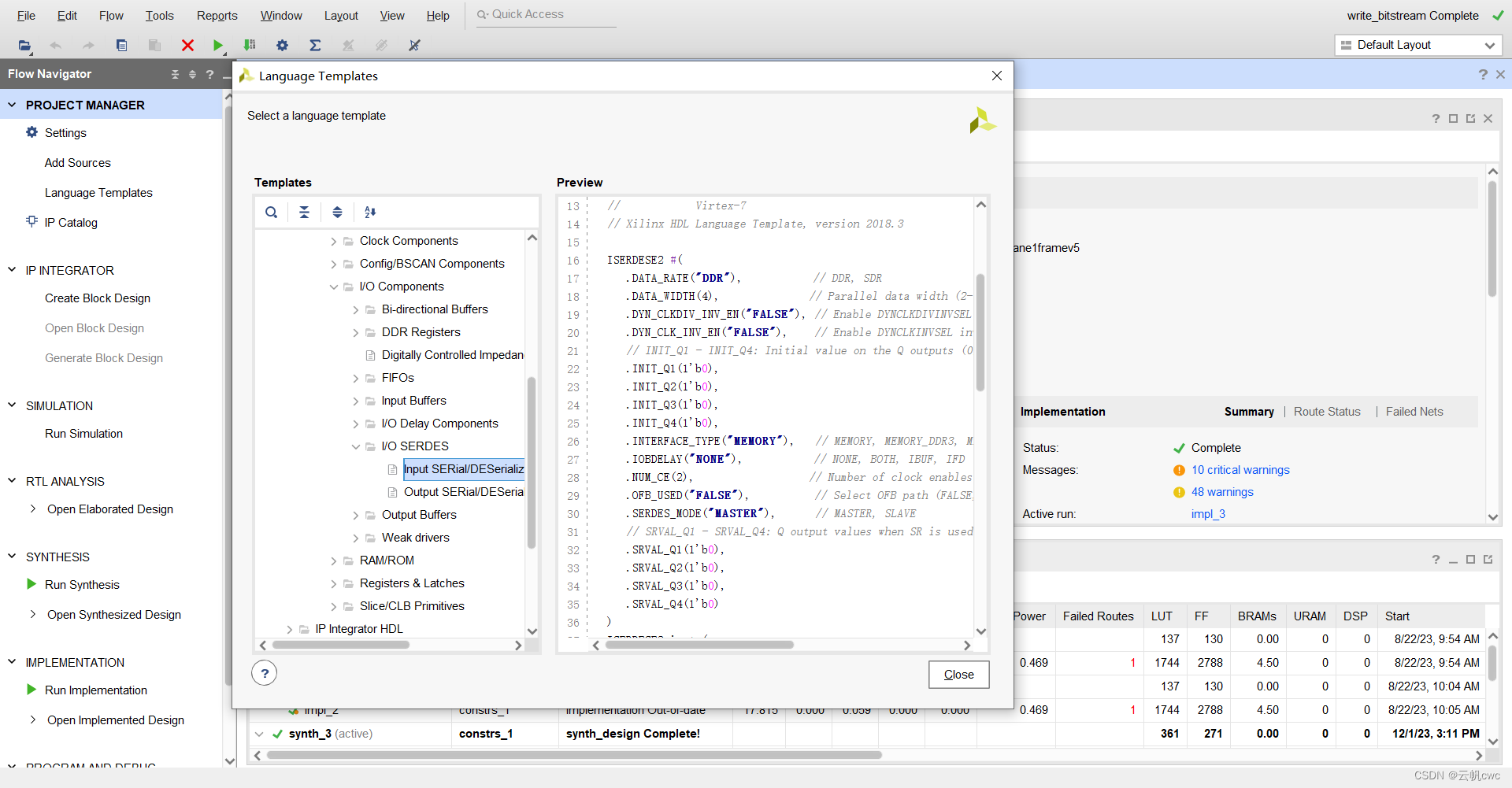1512x788 pixels.
Task: Click Open Implemented Design
Action: [x=116, y=720]
